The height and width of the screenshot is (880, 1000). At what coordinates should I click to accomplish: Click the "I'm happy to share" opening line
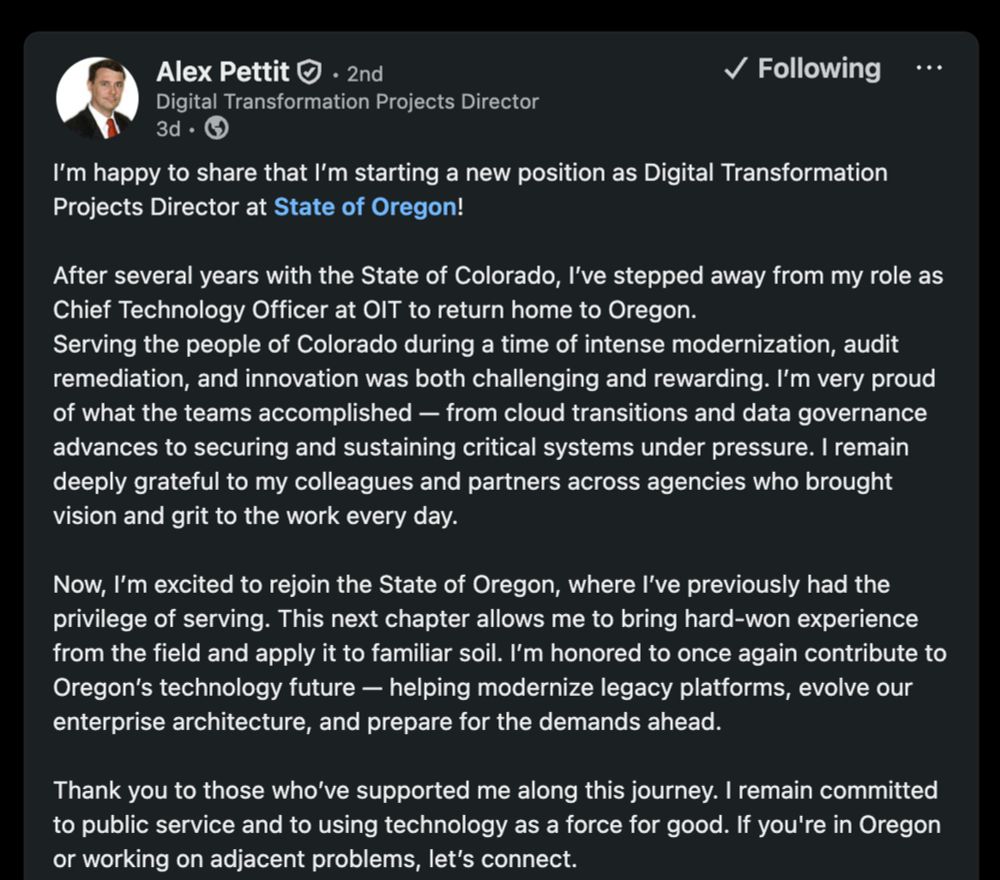[x=470, y=173]
